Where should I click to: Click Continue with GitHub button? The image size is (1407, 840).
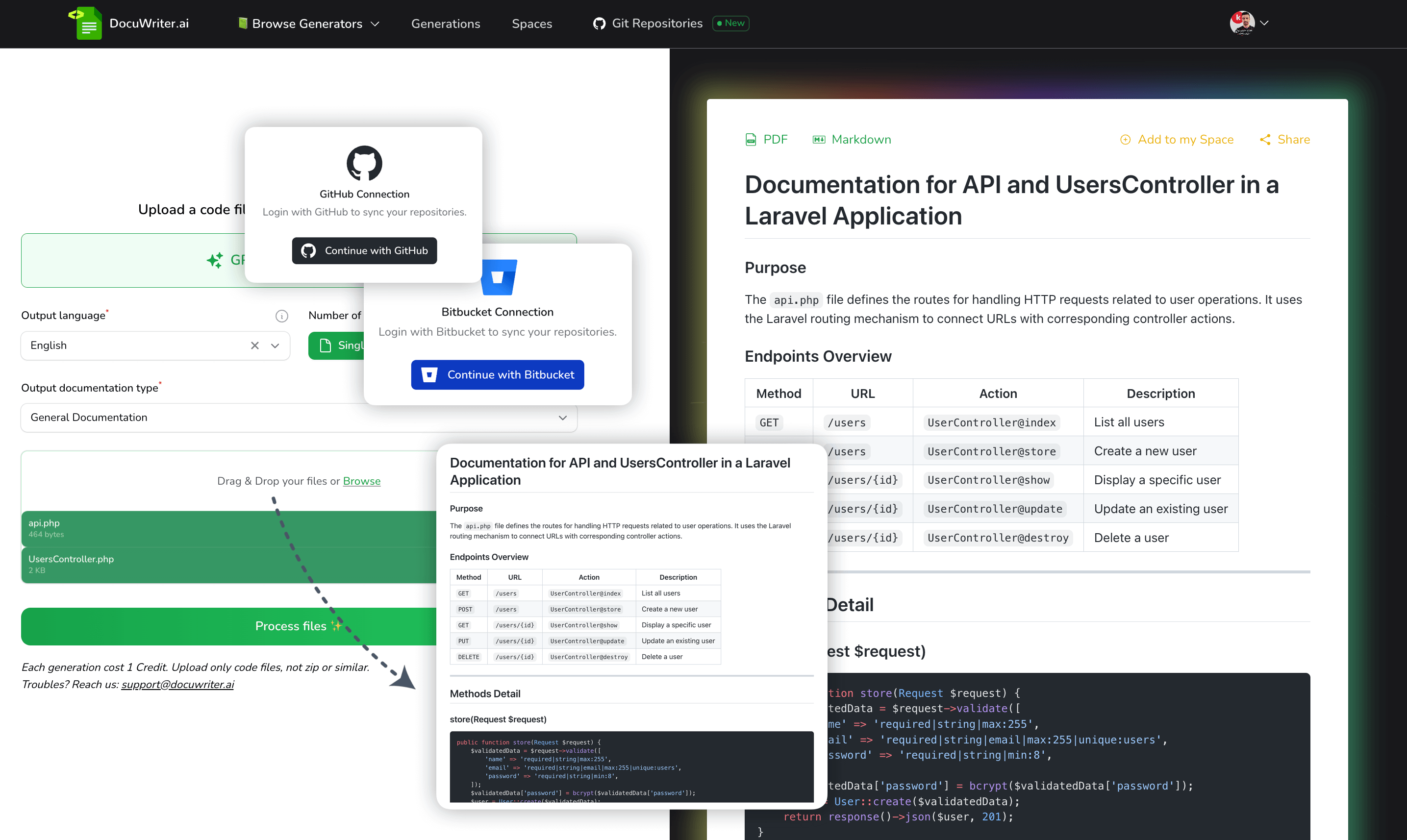pos(363,250)
